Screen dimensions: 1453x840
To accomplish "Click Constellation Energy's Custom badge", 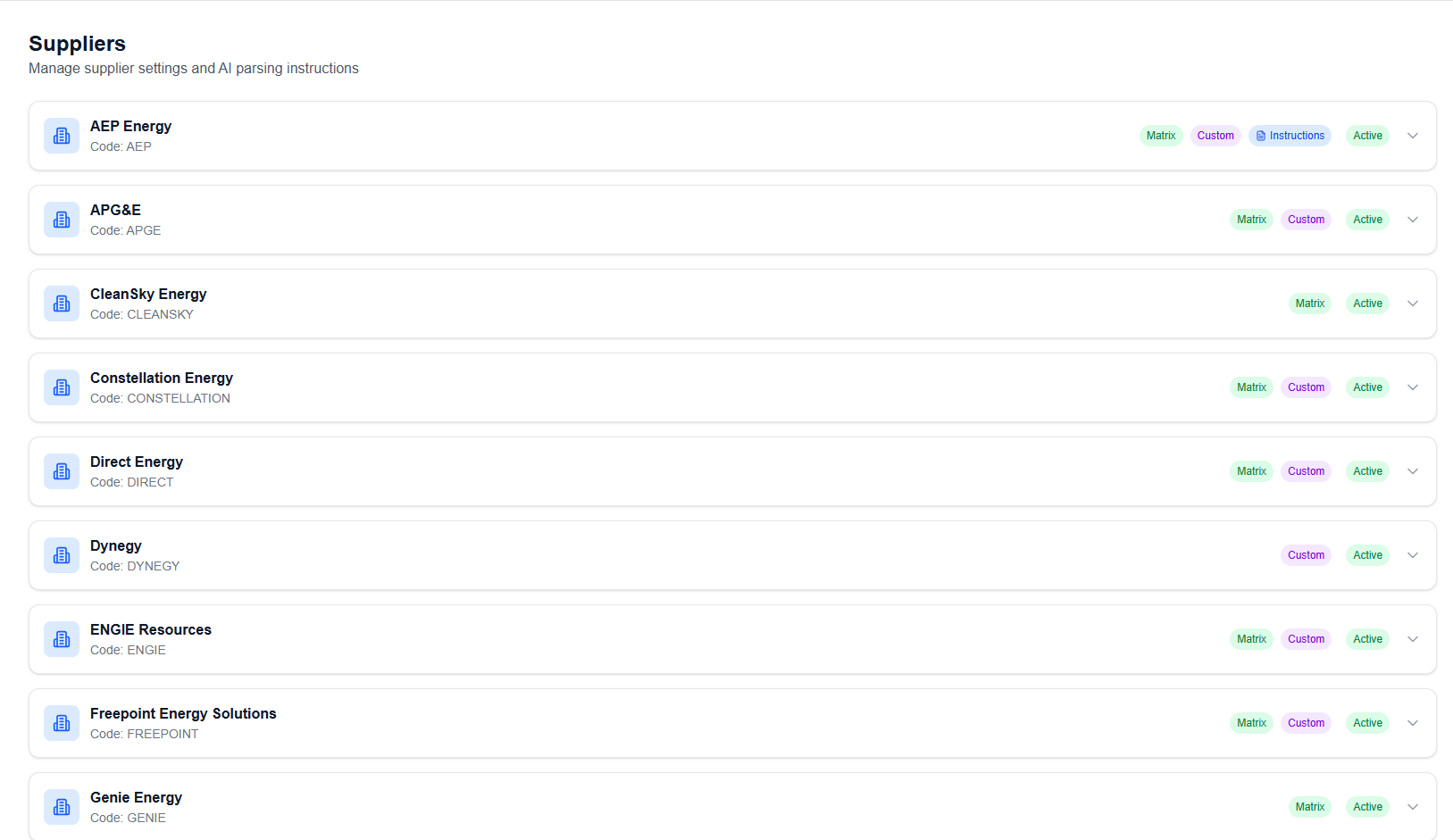I will [1306, 387].
